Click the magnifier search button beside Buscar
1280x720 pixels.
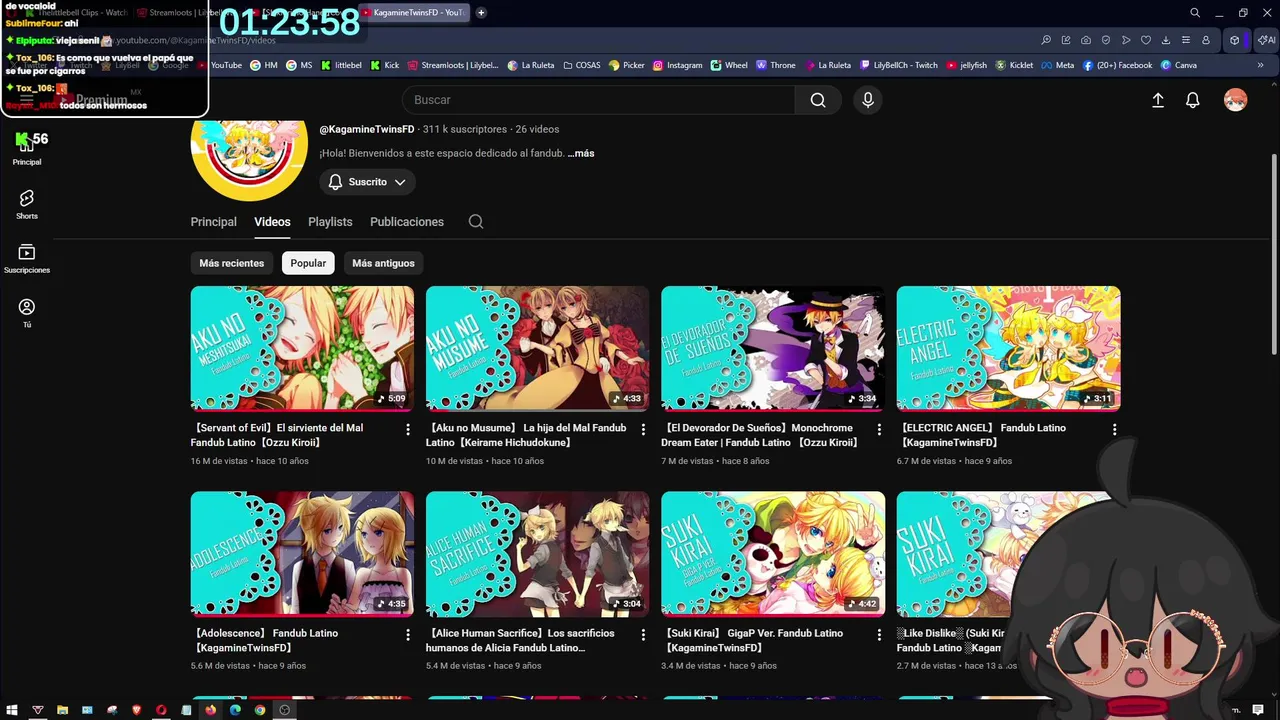tap(818, 100)
